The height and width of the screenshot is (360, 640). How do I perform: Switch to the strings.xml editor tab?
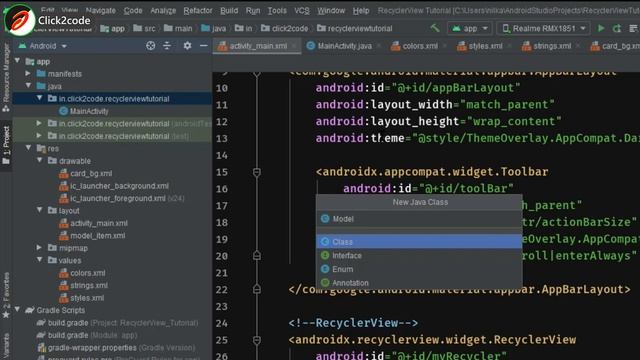pos(551,46)
